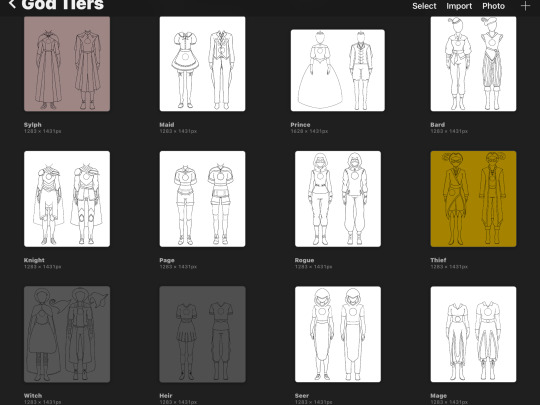Rename the artwork titled Page
Image resolution: width=540 pixels, height=405 pixels.
pos(167,260)
